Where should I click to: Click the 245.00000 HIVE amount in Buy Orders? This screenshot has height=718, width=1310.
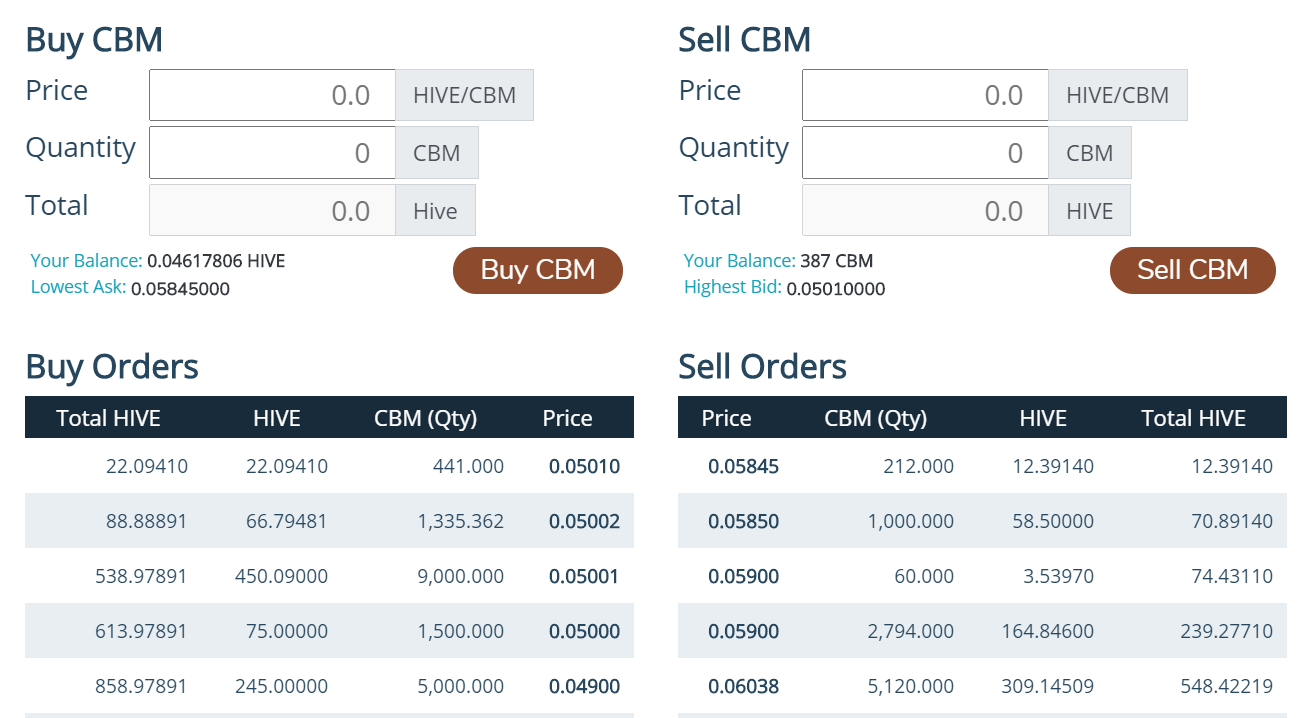[282, 686]
